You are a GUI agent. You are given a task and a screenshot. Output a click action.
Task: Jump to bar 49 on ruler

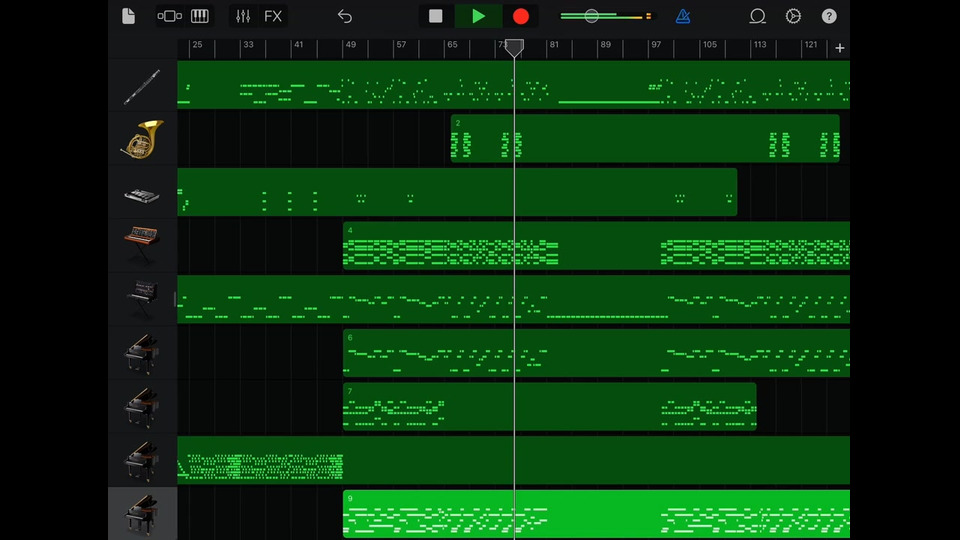[350, 45]
